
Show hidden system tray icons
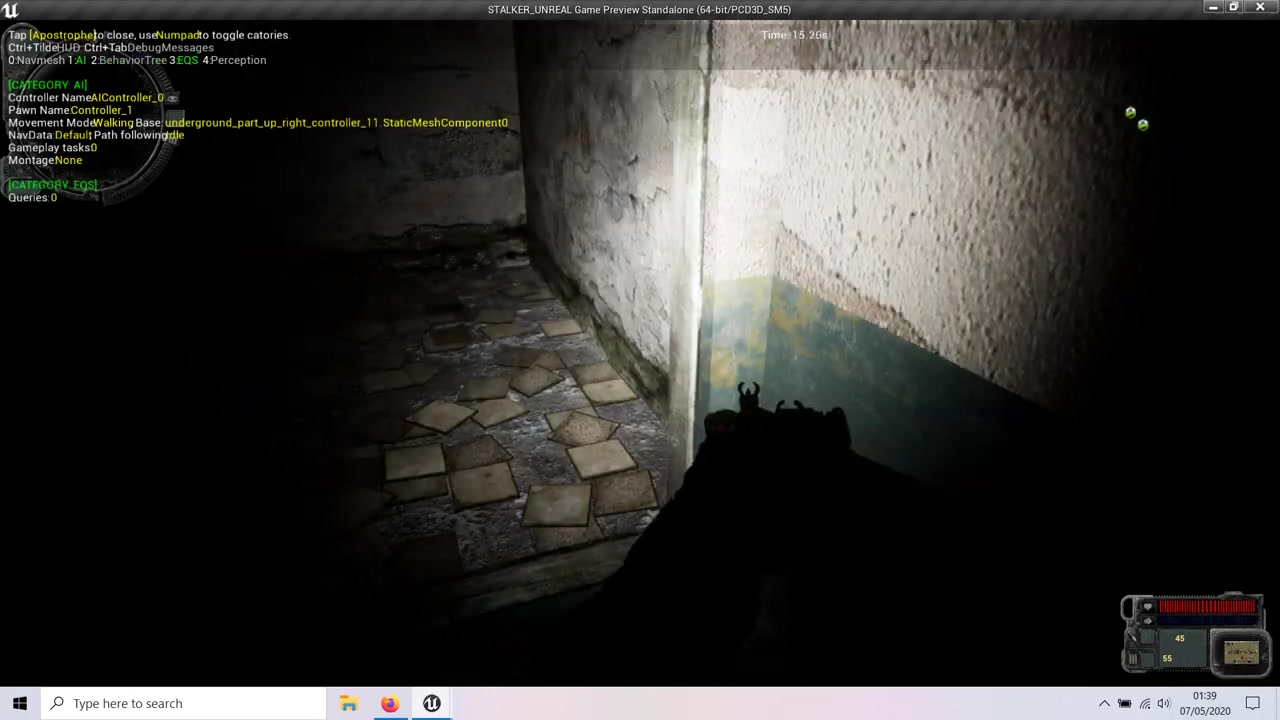[1104, 704]
